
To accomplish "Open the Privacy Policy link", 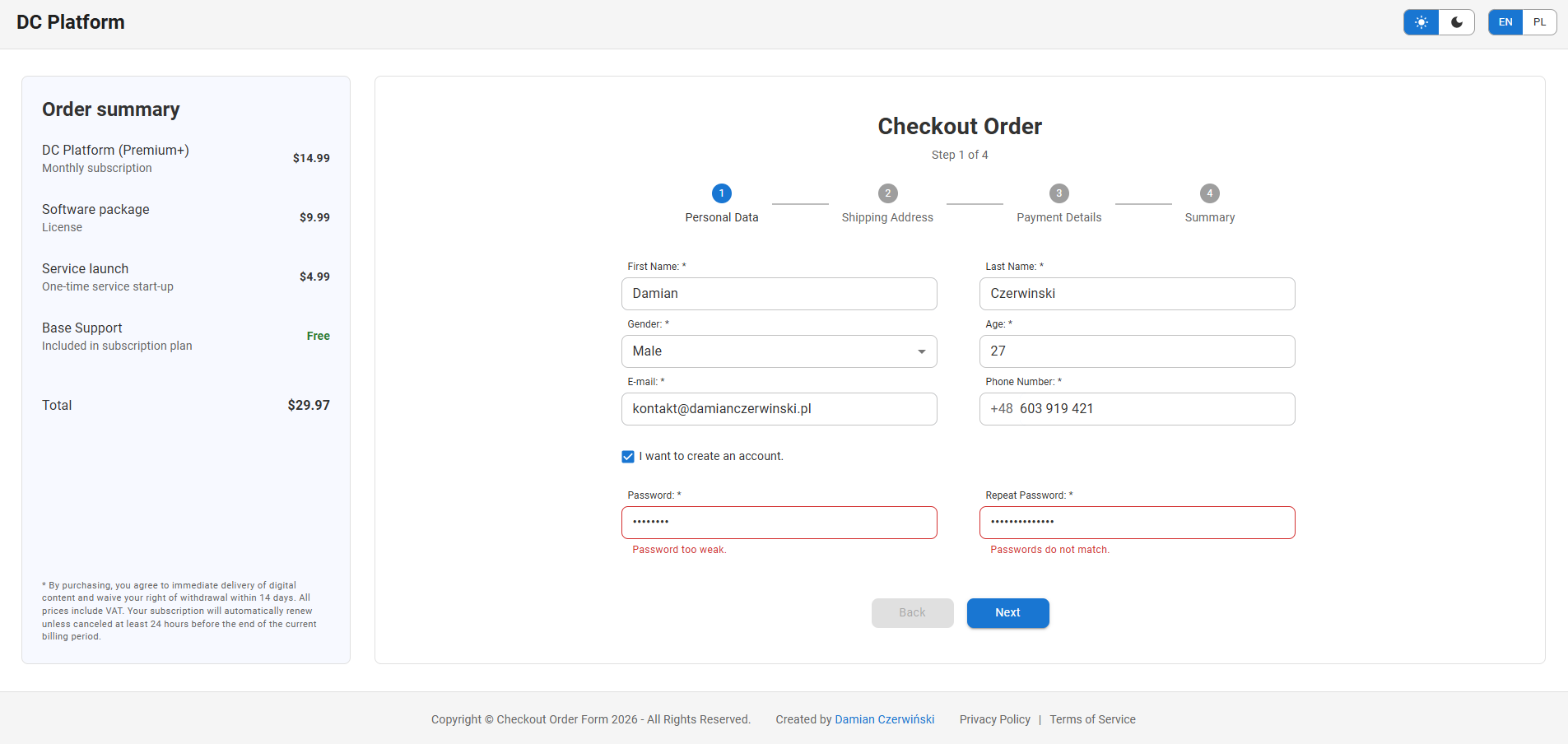I will point(994,719).
